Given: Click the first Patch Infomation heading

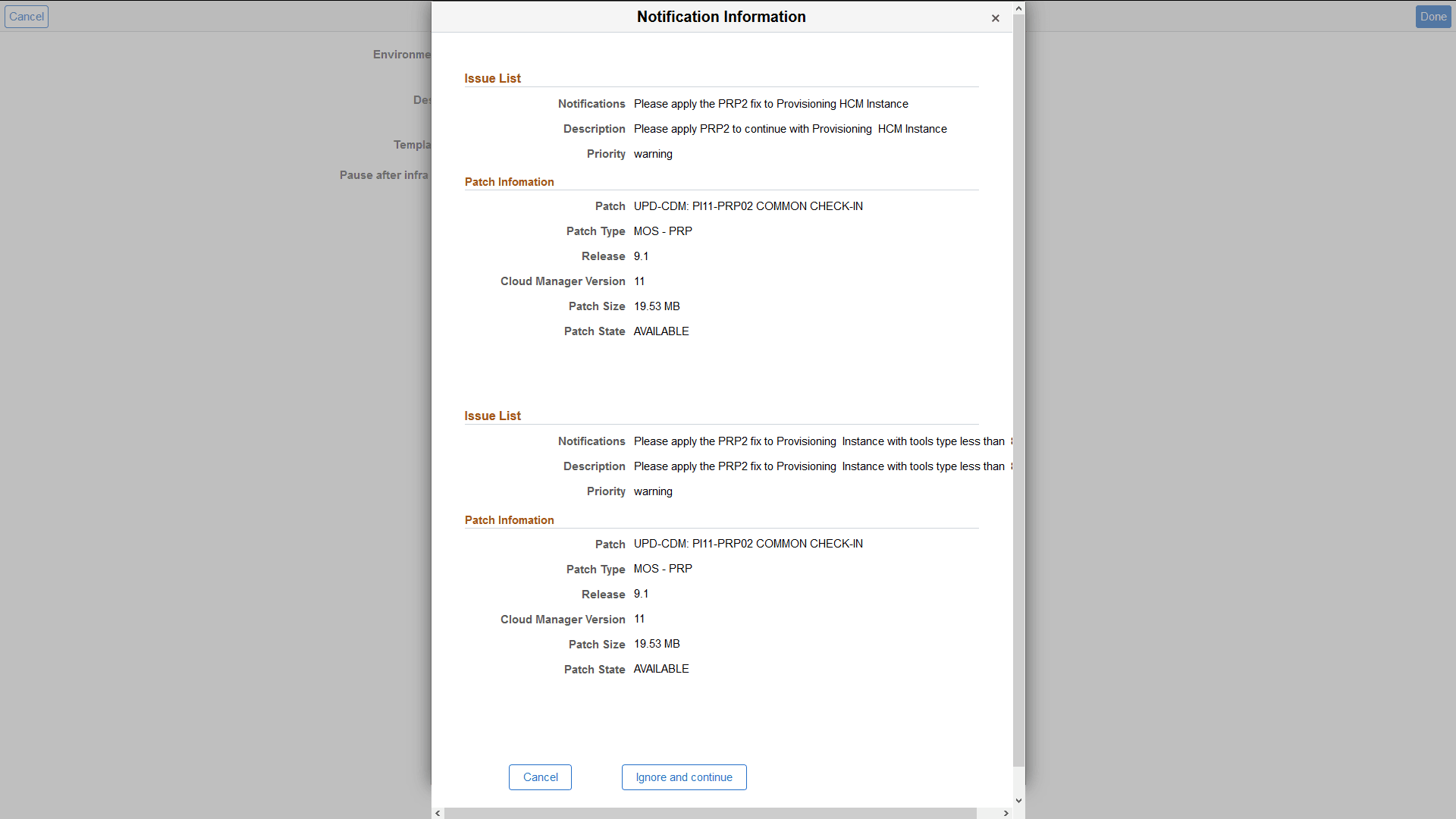Looking at the screenshot, I should click(509, 182).
